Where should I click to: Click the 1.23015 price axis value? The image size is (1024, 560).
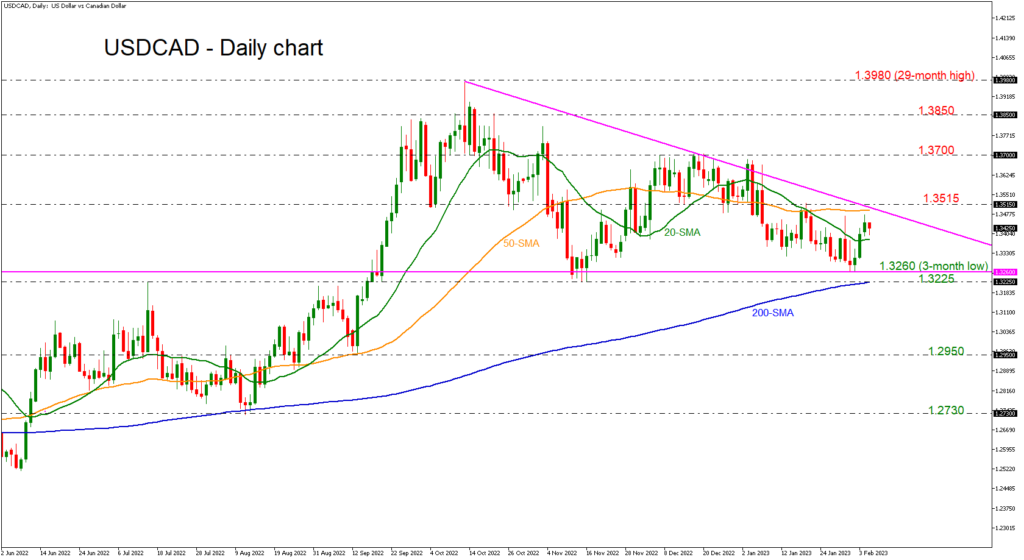point(1005,527)
